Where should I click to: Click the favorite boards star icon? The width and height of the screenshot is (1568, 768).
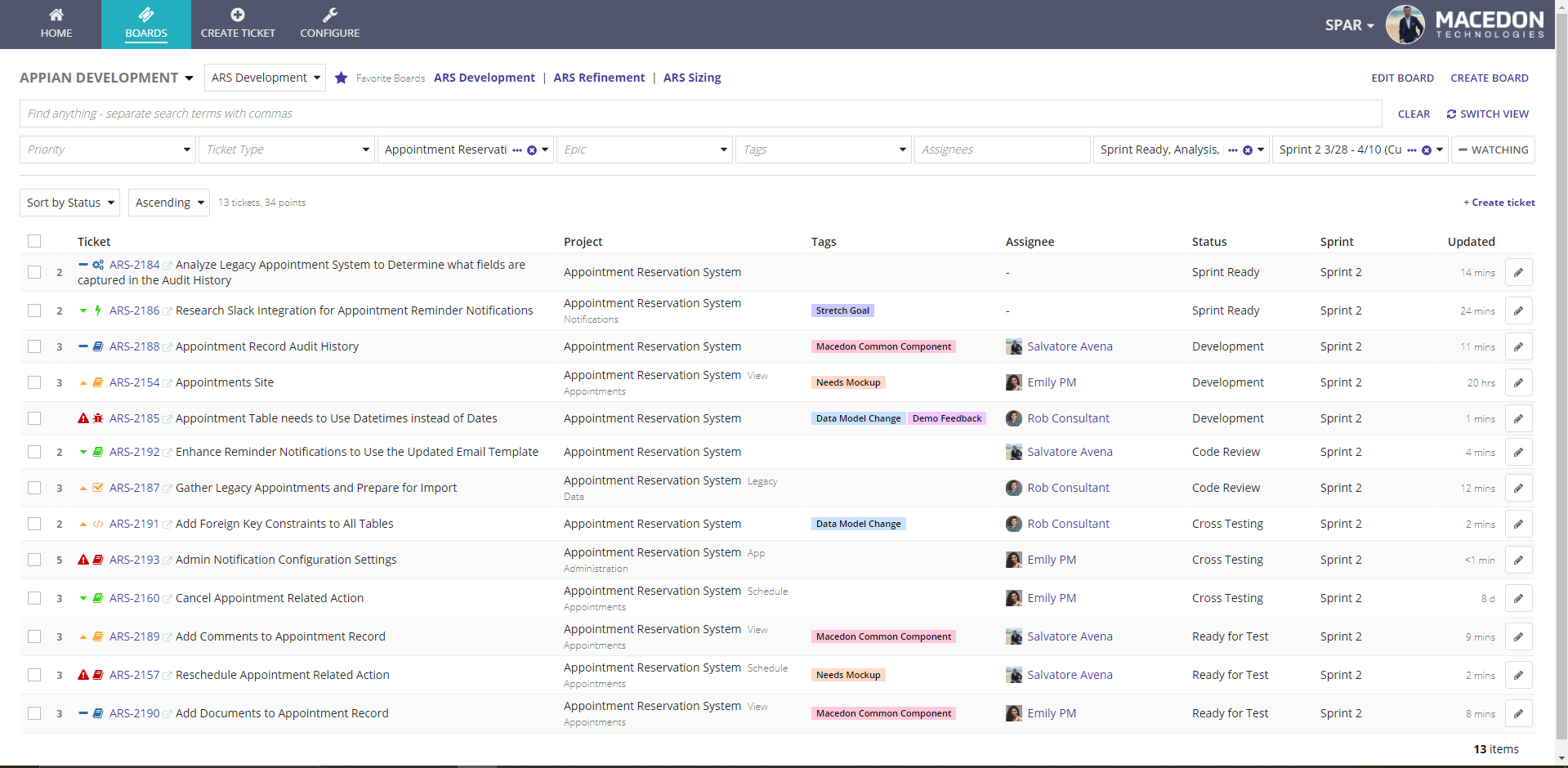[342, 78]
